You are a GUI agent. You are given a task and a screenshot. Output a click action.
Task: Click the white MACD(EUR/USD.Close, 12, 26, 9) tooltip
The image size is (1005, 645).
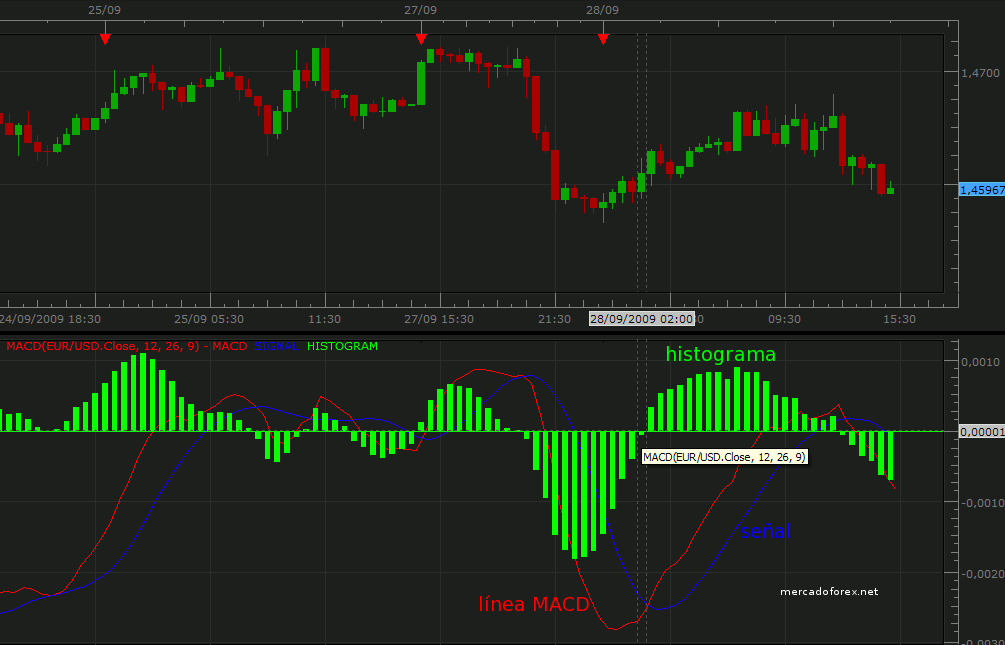point(724,457)
